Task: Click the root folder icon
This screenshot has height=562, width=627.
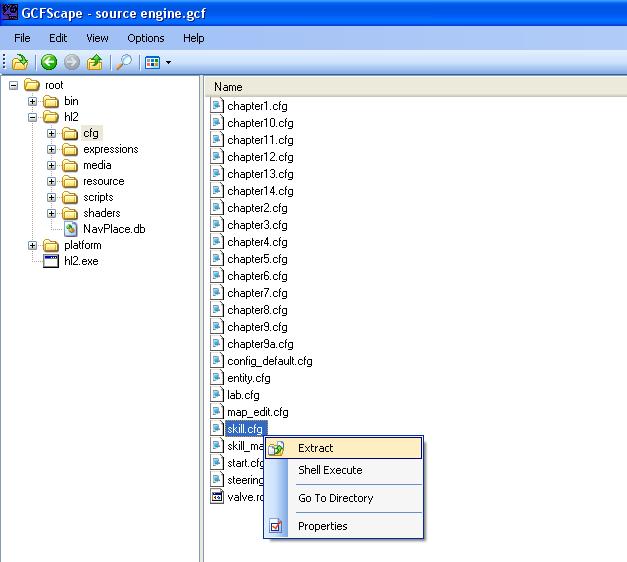Action: click(x=32, y=85)
